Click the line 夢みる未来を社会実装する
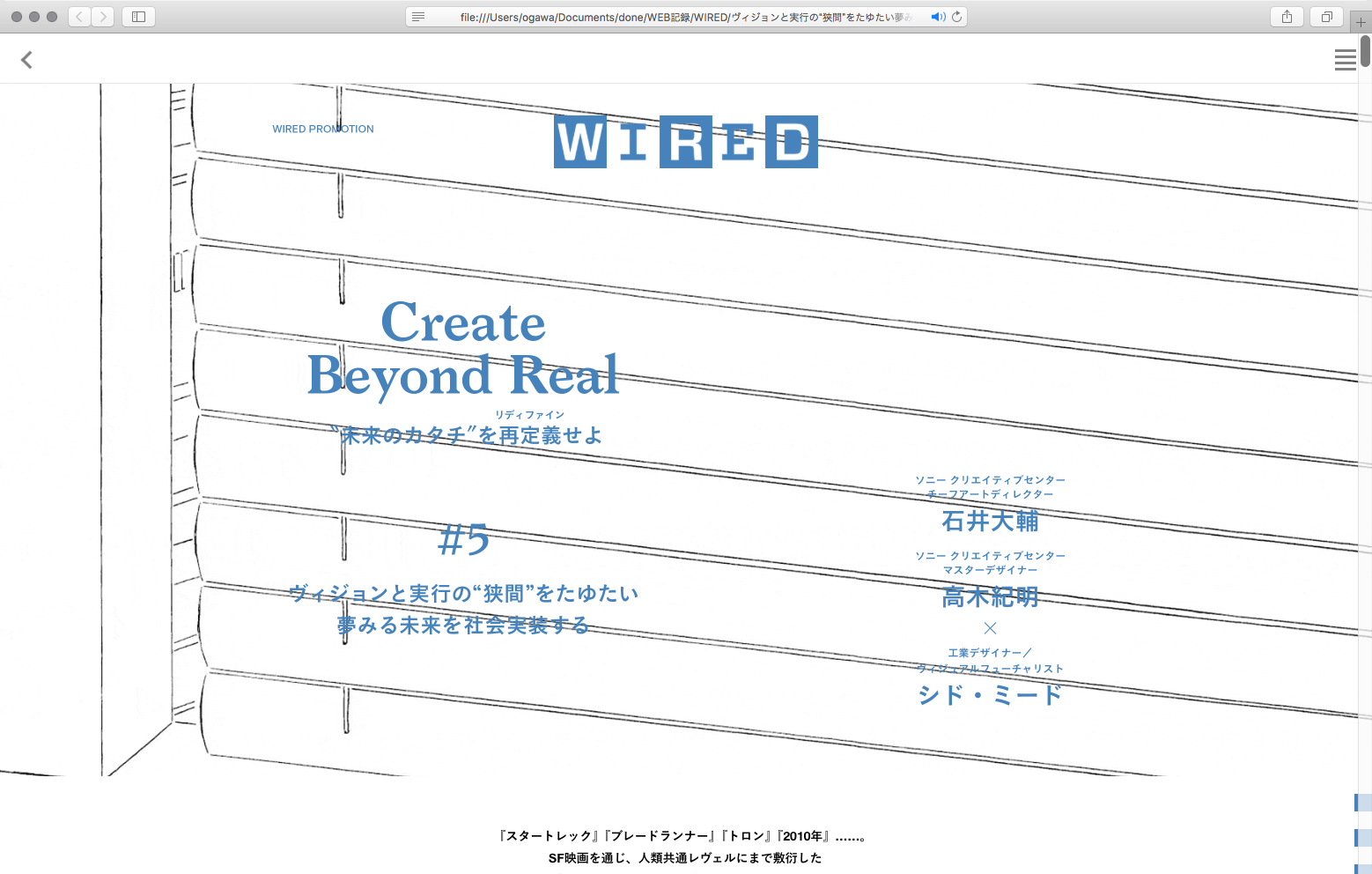This screenshot has height=874, width=1372. (x=463, y=625)
